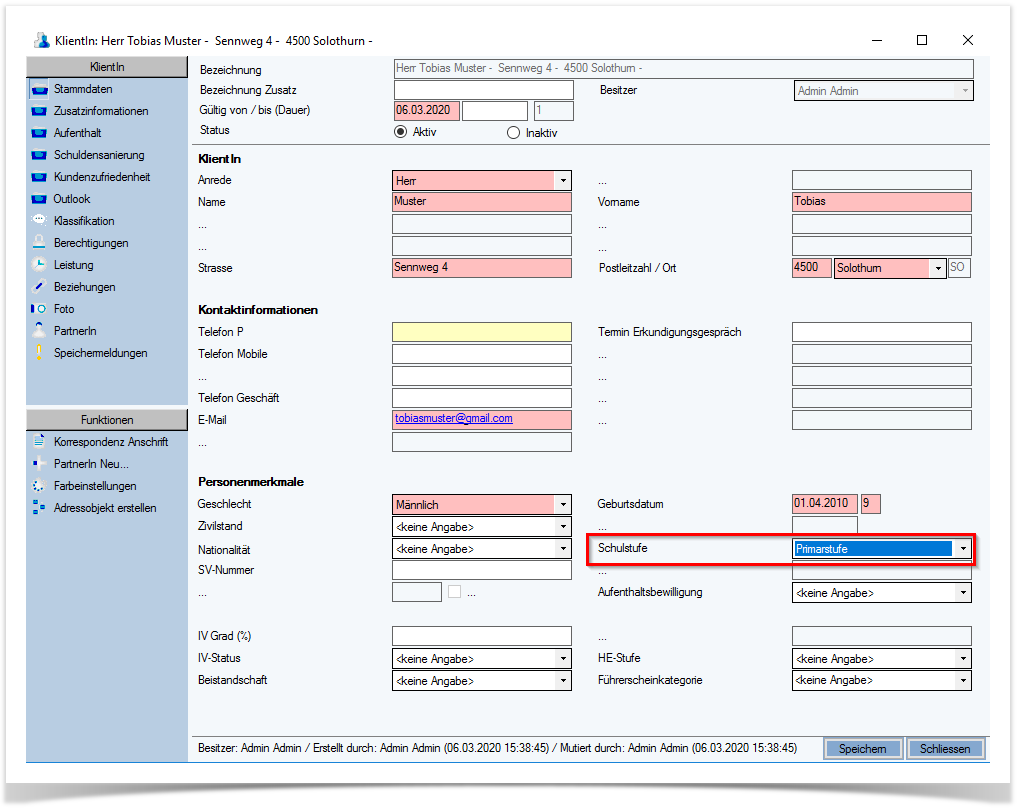Click the KlientIn panel header
This screenshot has width=1024, height=812.
point(107,67)
